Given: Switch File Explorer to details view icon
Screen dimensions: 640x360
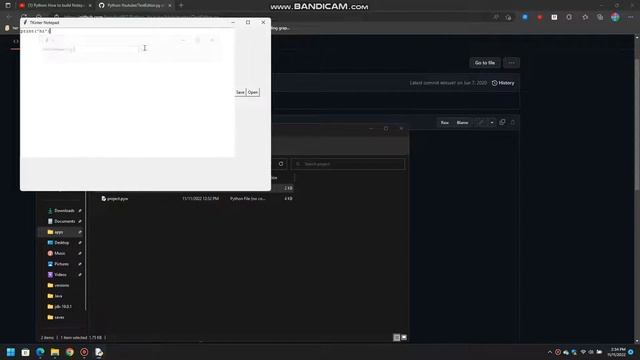Looking at the screenshot, I should coord(396,338).
